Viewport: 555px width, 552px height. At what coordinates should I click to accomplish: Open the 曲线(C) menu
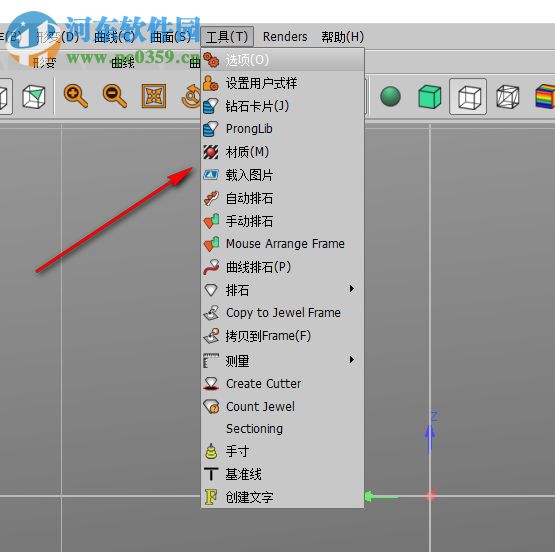(x=115, y=36)
